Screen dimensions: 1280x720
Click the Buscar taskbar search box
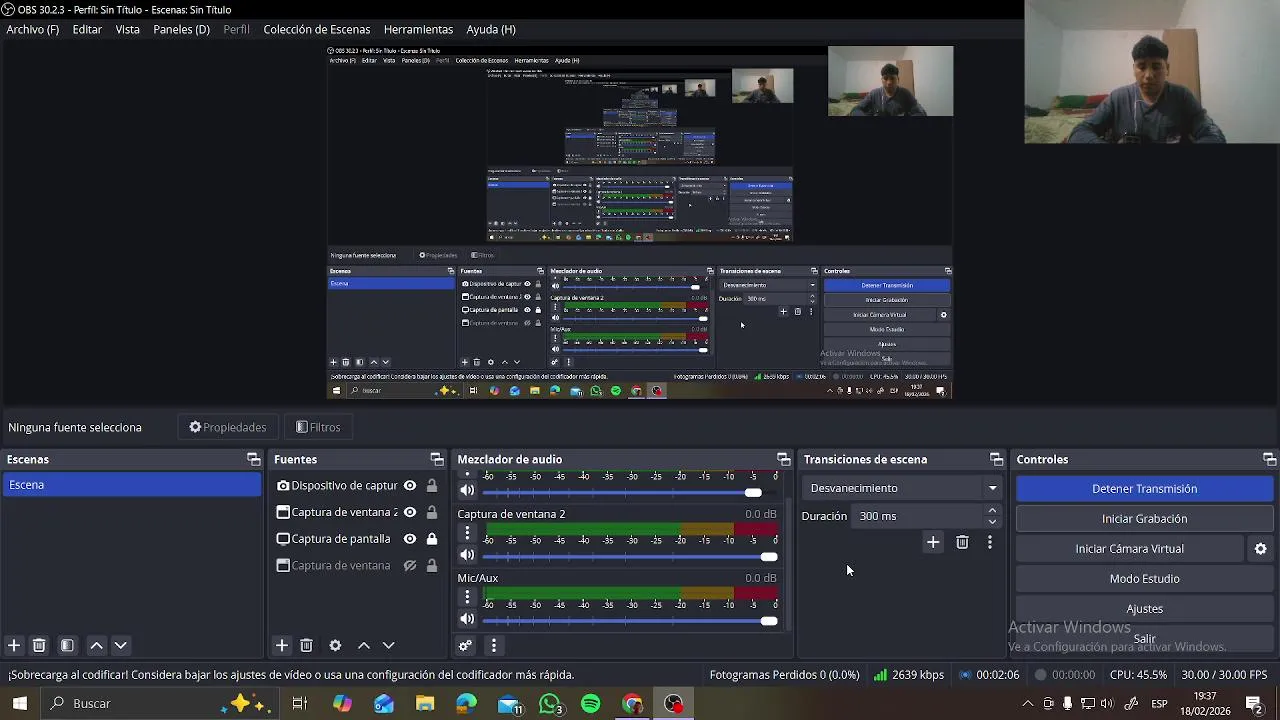coord(158,704)
